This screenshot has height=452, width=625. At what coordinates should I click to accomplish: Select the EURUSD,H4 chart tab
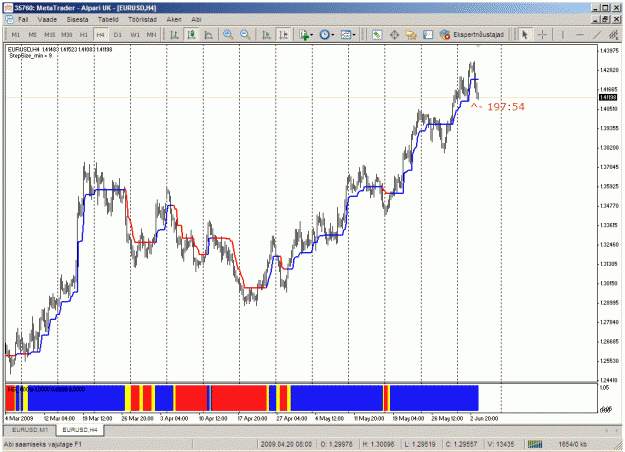tap(80, 430)
